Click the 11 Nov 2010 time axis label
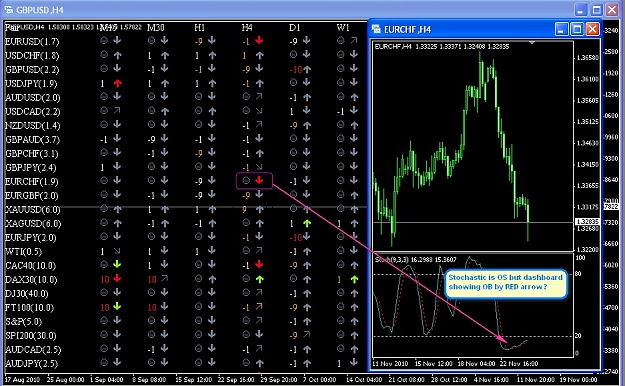This screenshot has width=625, height=386. [x=390, y=364]
